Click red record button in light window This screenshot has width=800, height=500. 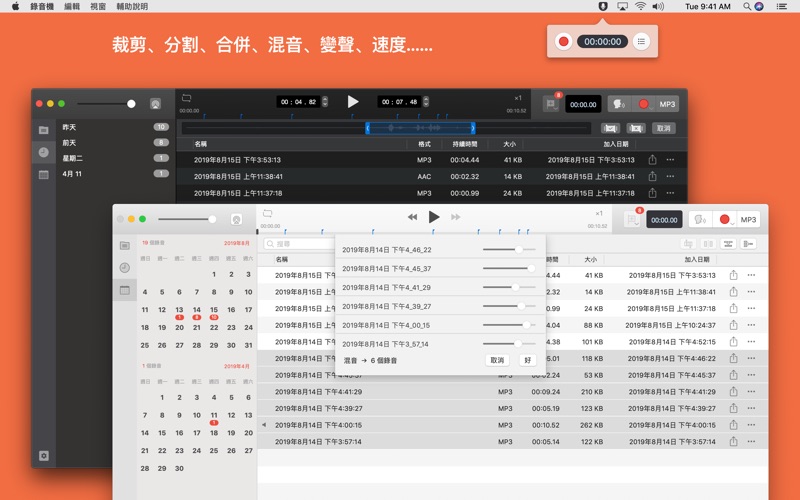click(724, 219)
